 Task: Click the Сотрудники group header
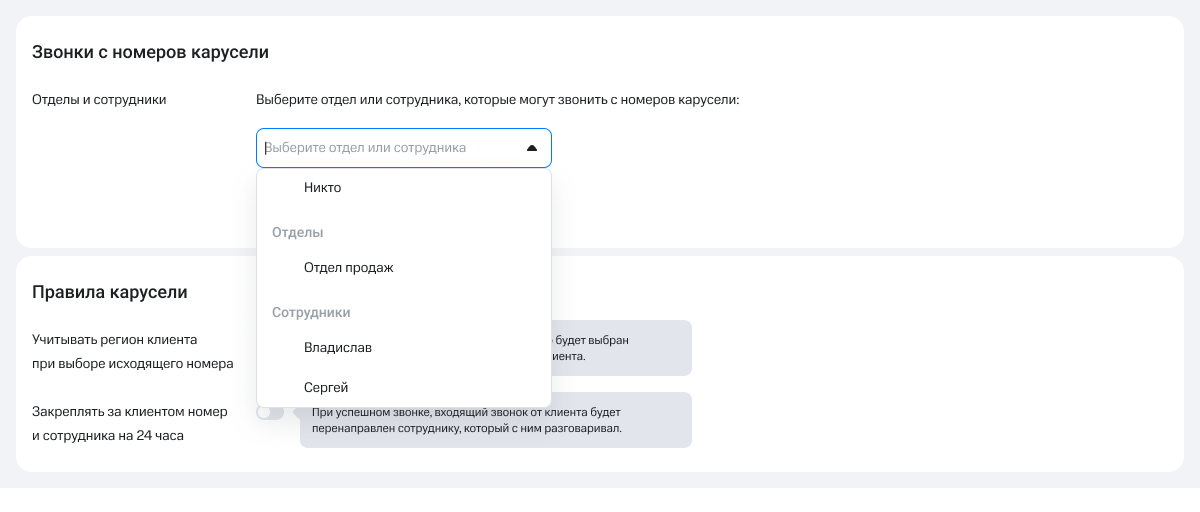(311, 312)
